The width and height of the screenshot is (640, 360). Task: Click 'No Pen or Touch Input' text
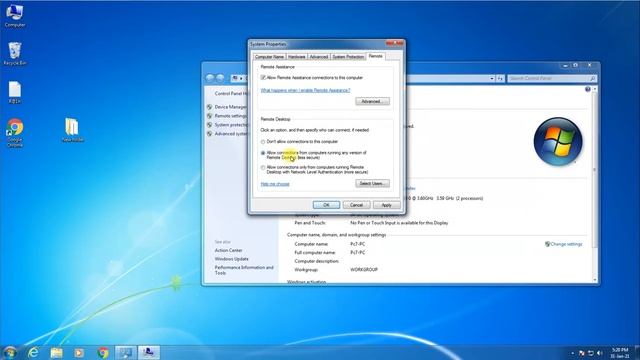point(399,223)
